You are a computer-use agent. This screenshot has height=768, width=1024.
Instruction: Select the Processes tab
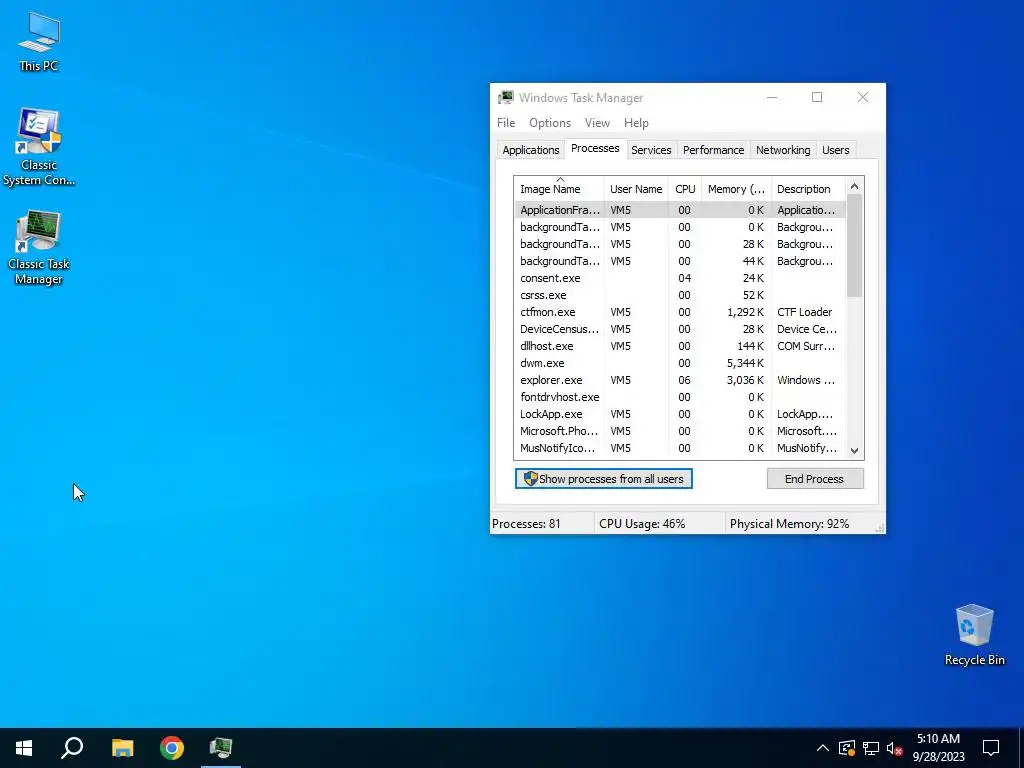coord(595,148)
